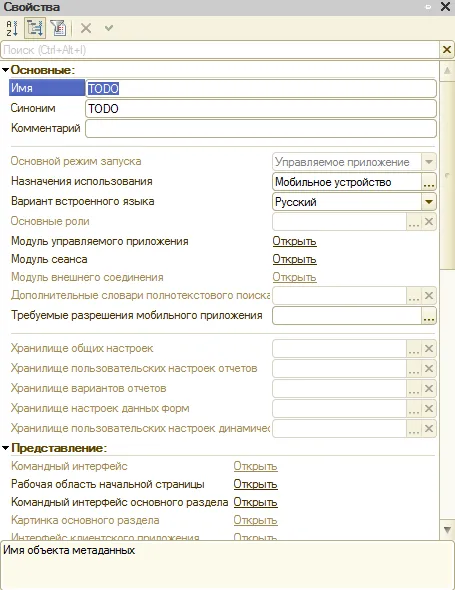Click the scrollbar down arrow
The image size is (455, 590).
pos(447,530)
